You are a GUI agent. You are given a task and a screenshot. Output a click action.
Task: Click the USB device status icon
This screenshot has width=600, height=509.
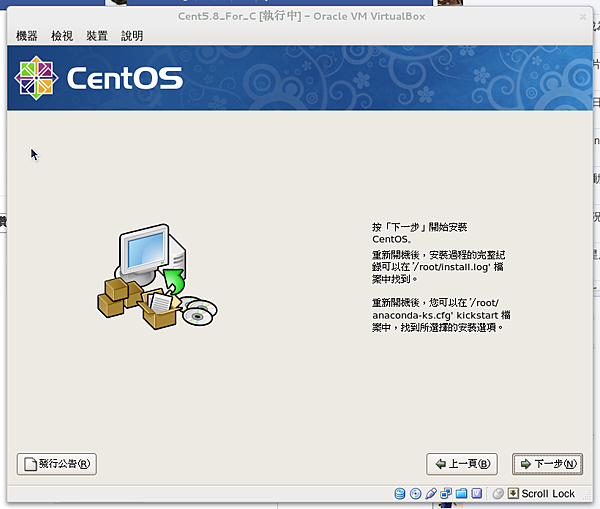tap(430, 494)
